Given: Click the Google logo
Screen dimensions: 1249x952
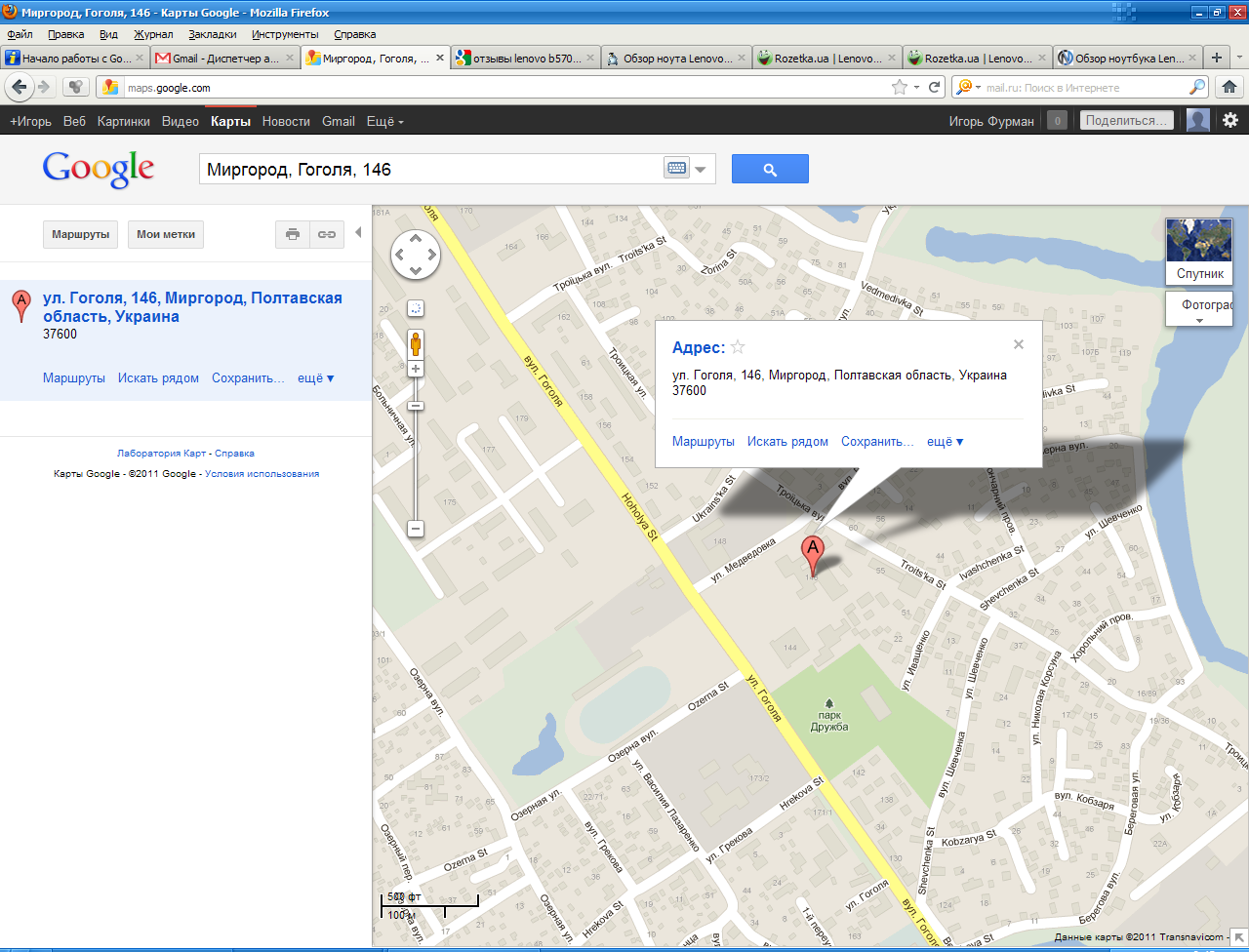Looking at the screenshot, I should pyautogui.click(x=99, y=170).
